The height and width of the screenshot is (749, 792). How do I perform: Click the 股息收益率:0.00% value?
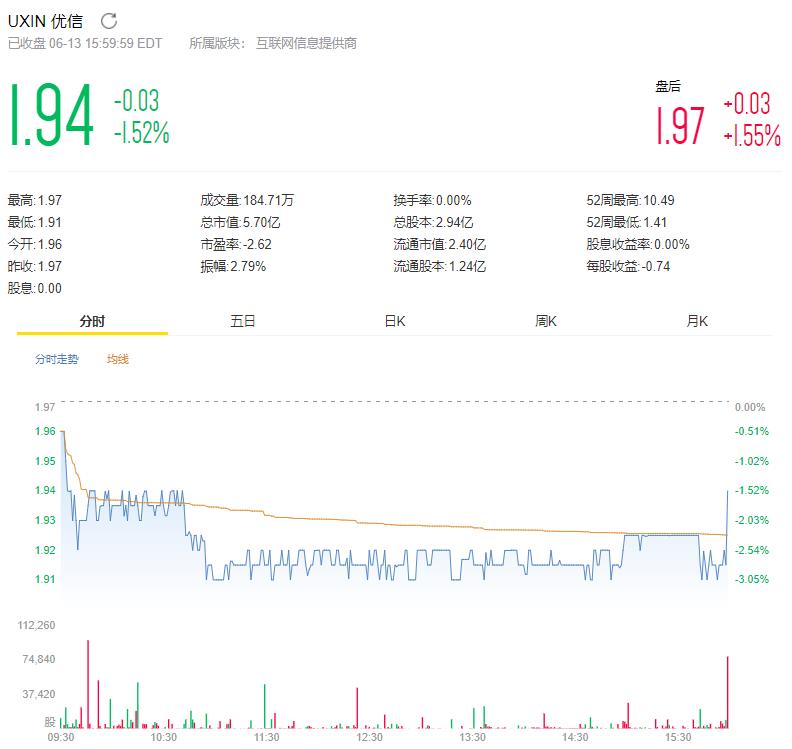click(638, 244)
